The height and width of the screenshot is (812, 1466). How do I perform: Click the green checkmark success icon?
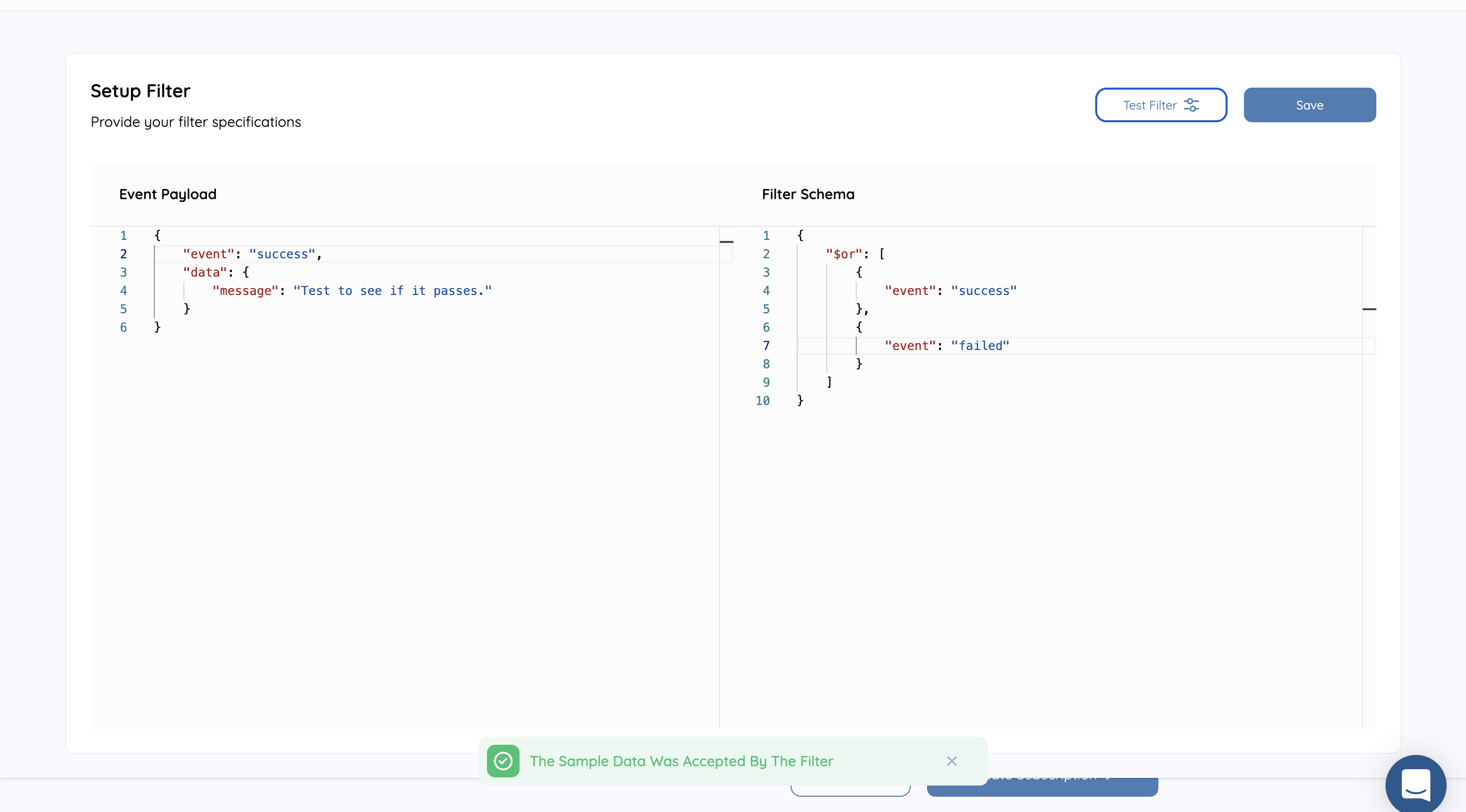tap(503, 761)
